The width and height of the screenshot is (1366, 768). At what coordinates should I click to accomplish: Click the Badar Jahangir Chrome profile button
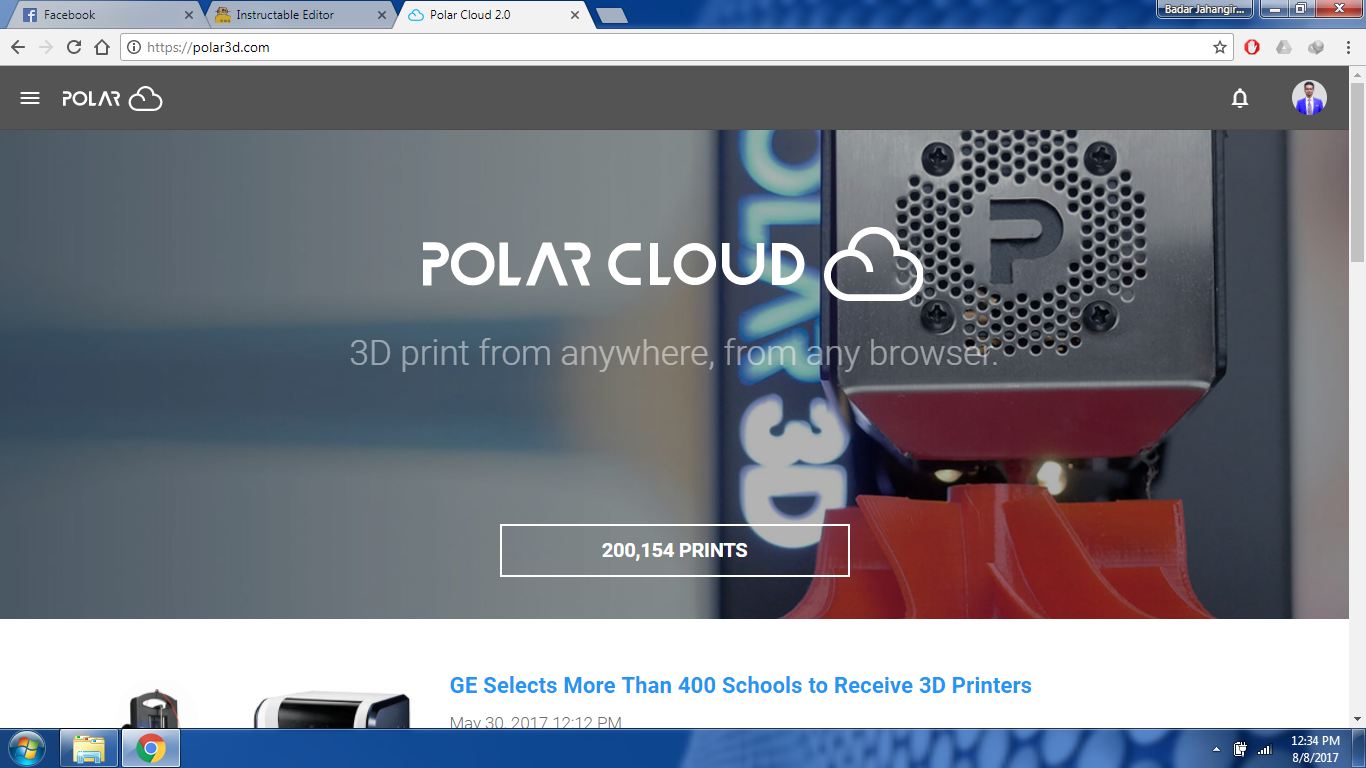click(1204, 9)
